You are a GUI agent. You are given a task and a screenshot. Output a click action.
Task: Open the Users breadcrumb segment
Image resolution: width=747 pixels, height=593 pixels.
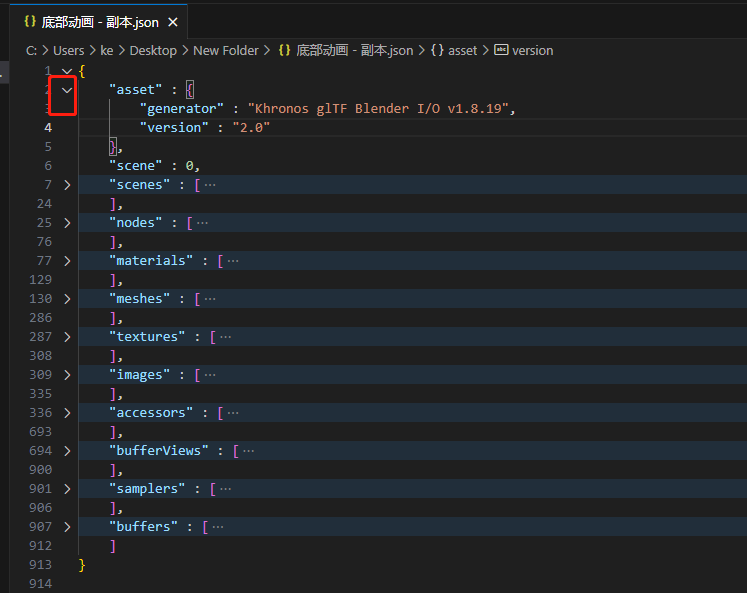(x=69, y=50)
